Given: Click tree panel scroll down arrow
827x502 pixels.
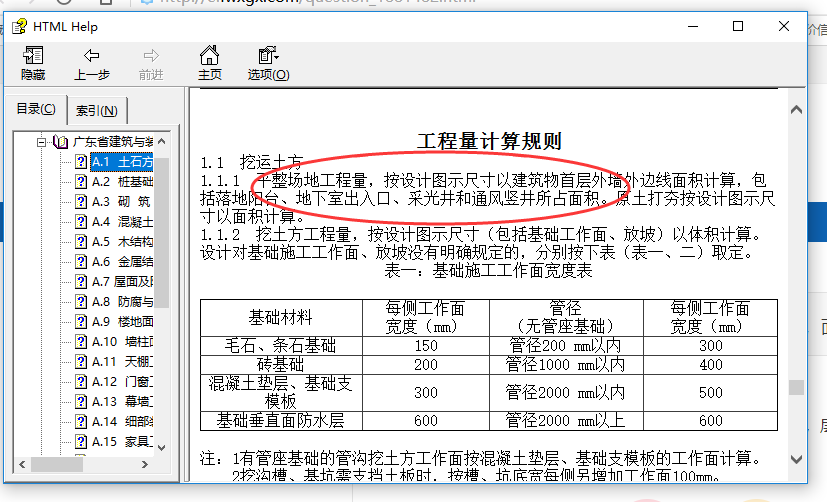Looking at the screenshot, I should pos(162,448).
